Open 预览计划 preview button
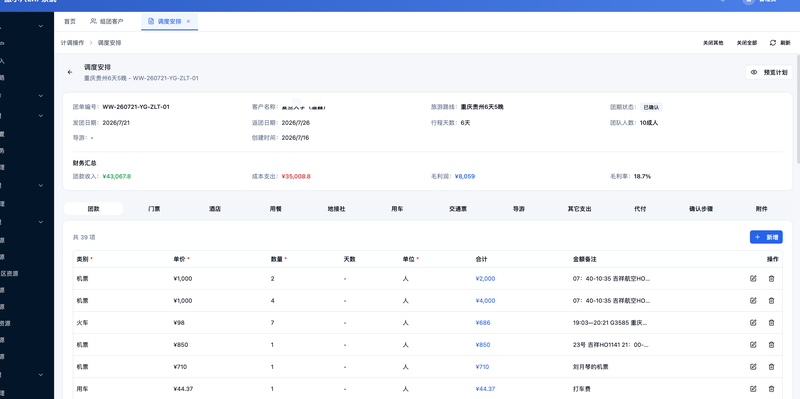This screenshot has width=800, height=399. pyautogui.click(x=769, y=72)
